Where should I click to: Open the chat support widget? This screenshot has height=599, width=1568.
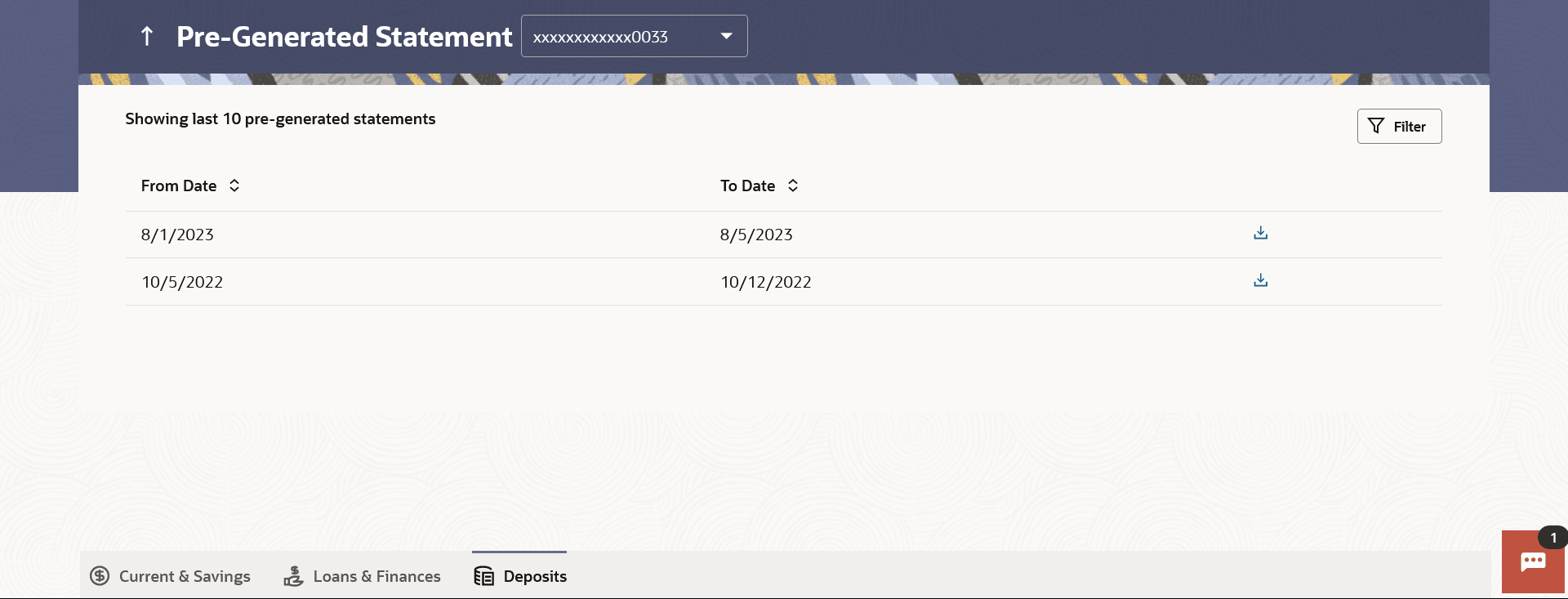[1533, 561]
